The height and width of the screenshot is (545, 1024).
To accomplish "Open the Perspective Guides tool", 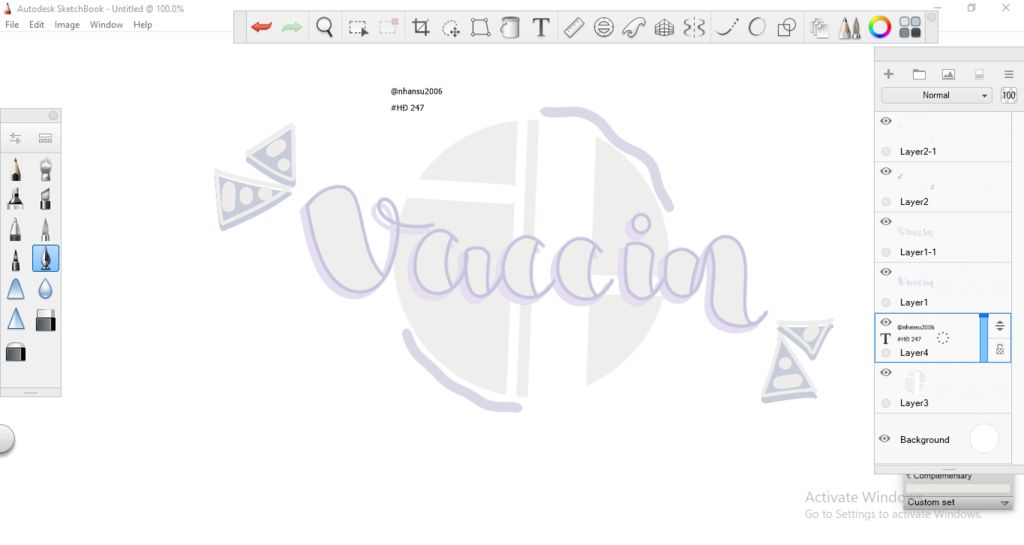I will (664, 27).
